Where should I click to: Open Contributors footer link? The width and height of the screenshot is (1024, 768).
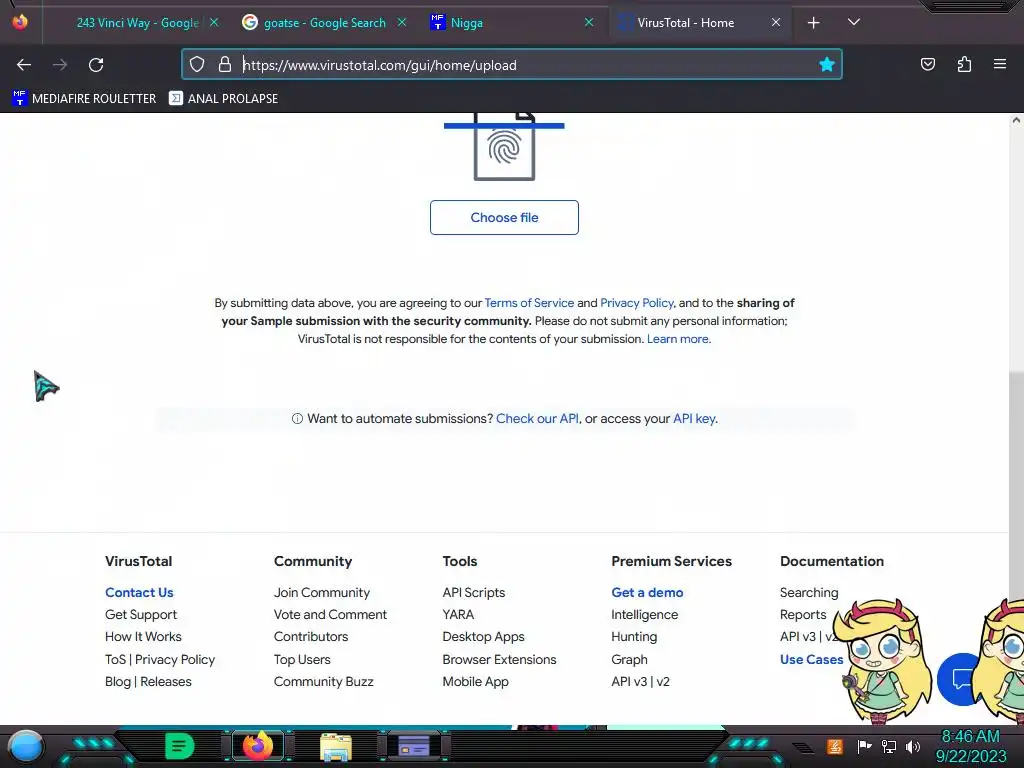click(311, 637)
